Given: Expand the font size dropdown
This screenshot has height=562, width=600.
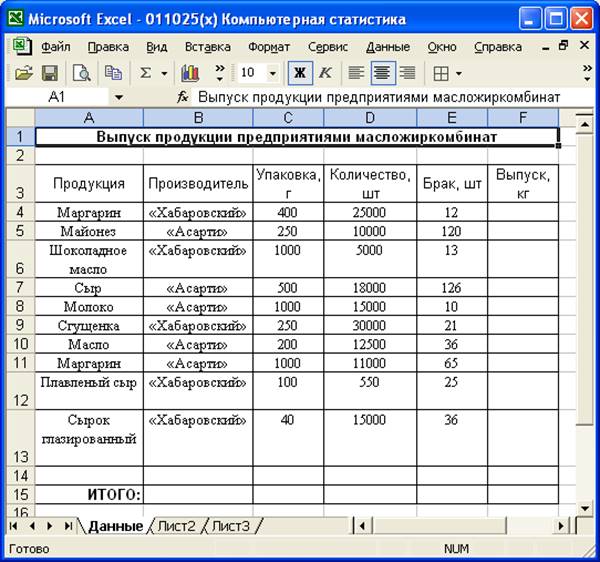Looking at the screenshot, I should (273, 73).
